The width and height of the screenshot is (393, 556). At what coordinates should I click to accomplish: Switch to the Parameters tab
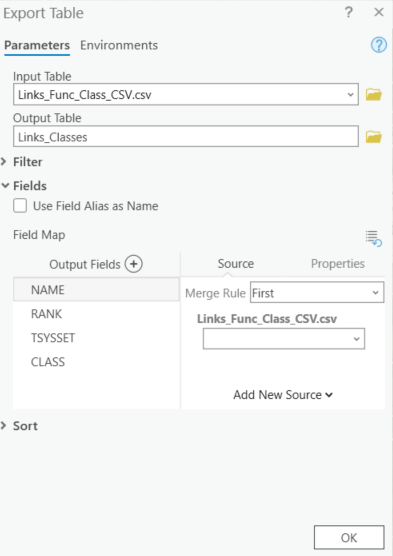tap(37, 45)
